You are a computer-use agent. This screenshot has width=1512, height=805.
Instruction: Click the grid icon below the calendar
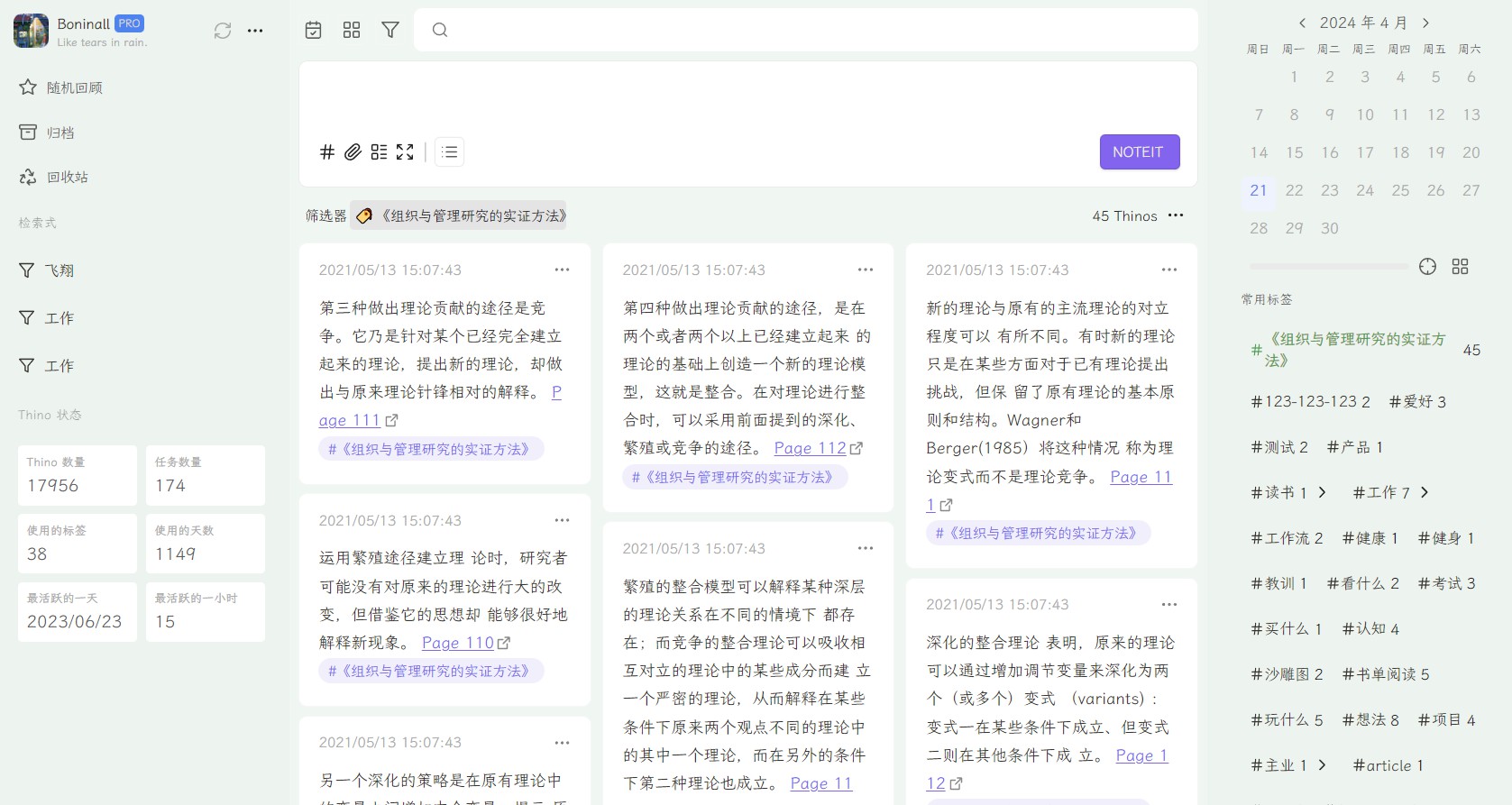pos(1461,267)
